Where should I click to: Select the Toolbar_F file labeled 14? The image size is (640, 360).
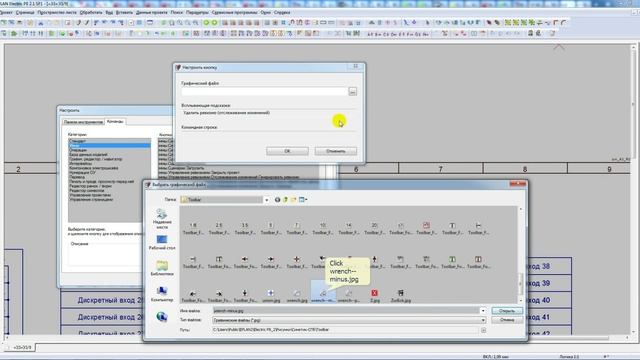click(x=349, y=229)
